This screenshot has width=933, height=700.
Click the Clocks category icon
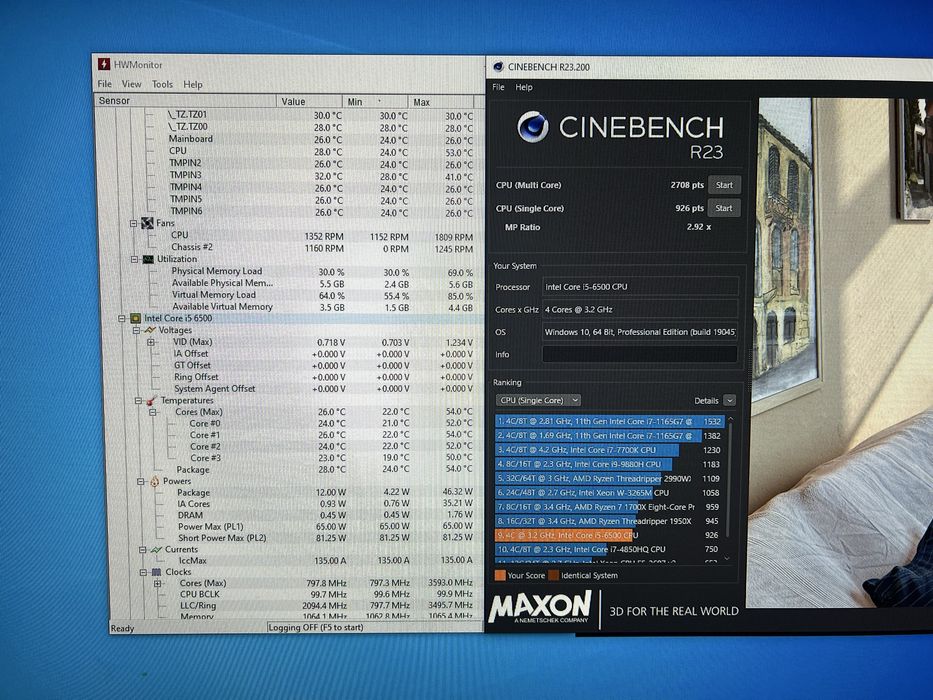(x=157, y=572)
